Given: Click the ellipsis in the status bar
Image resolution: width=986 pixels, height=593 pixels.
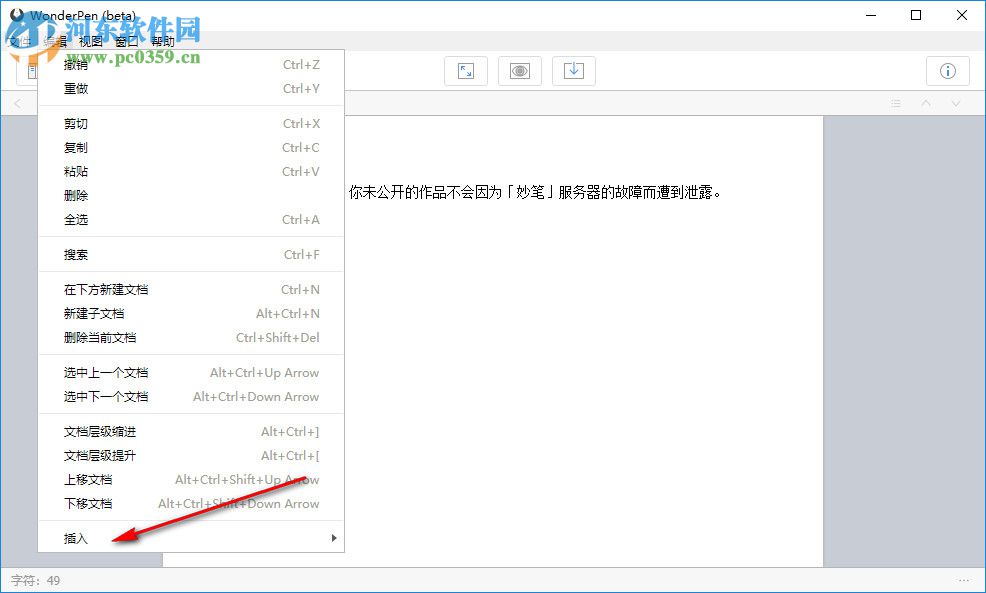Looking at the screenshot, I should [965, 580].
